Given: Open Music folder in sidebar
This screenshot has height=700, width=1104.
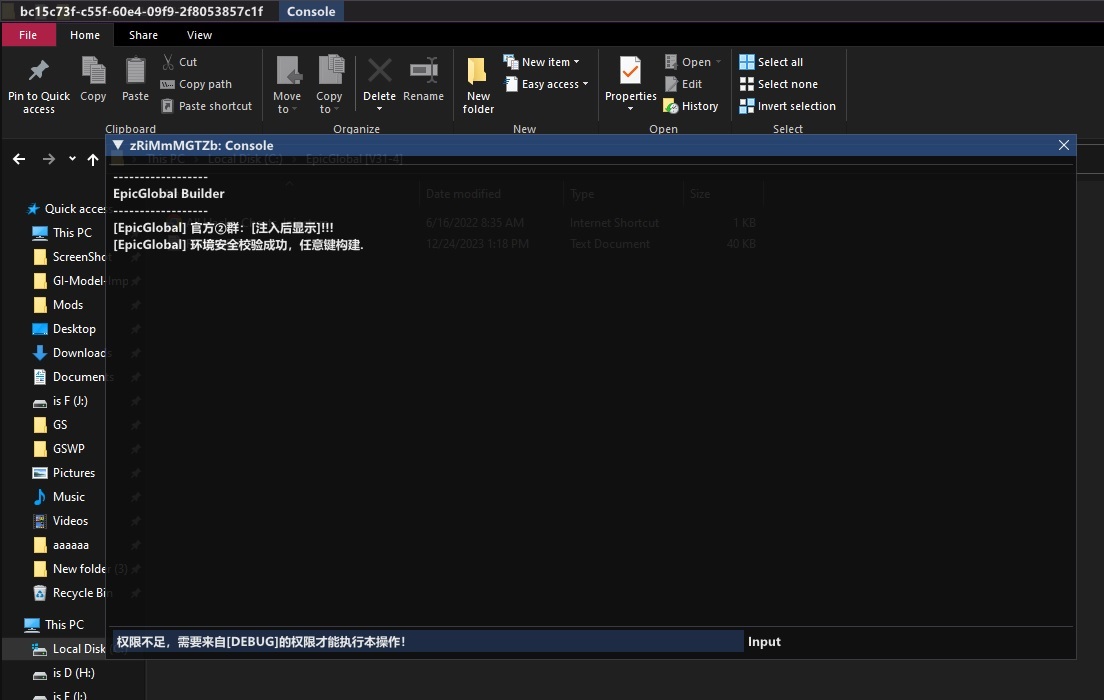Looking at the screenshot, I should coord(60,496).
